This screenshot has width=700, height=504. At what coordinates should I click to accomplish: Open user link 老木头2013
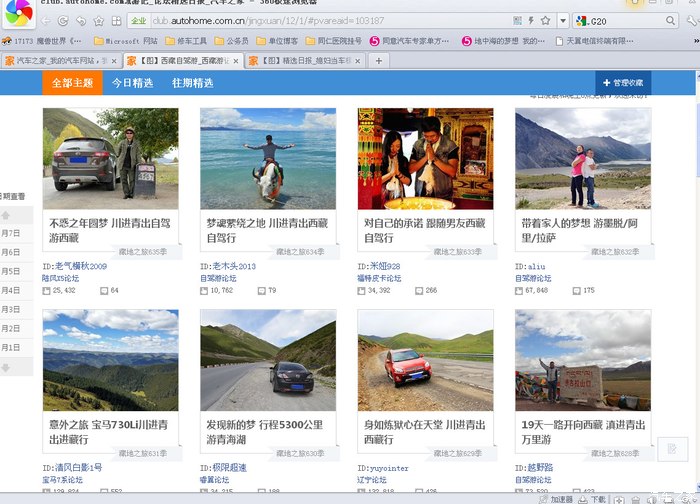[234, 266]
